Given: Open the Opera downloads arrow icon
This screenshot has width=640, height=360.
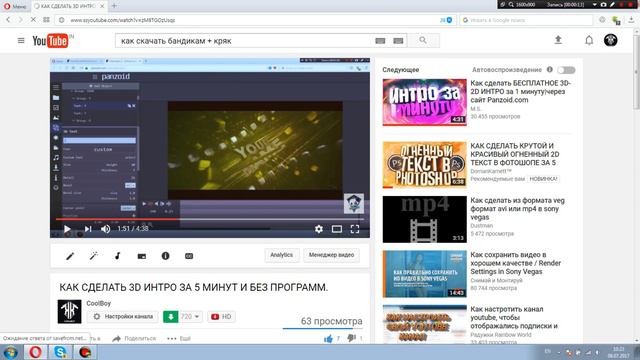Looking at the screenshot, I should point(631,20).
